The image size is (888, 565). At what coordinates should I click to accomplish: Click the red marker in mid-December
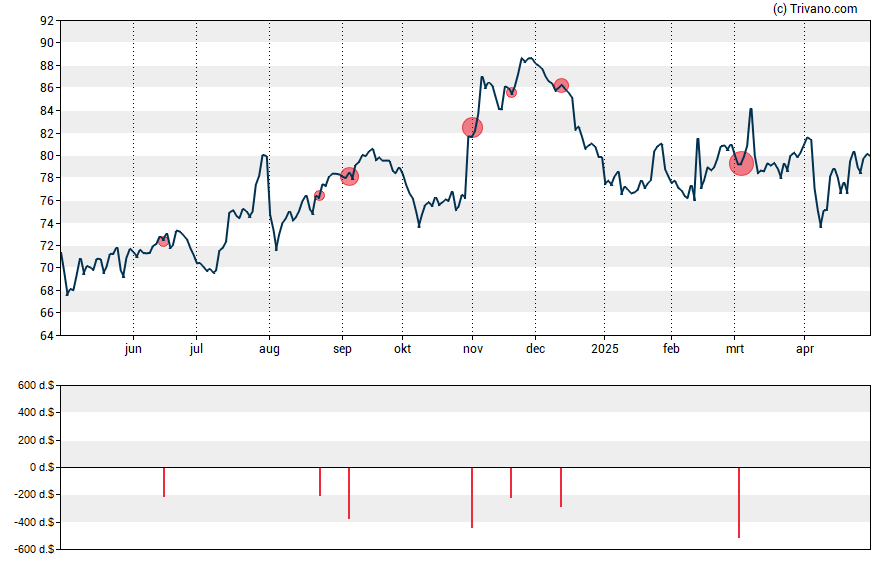[561, 85]
